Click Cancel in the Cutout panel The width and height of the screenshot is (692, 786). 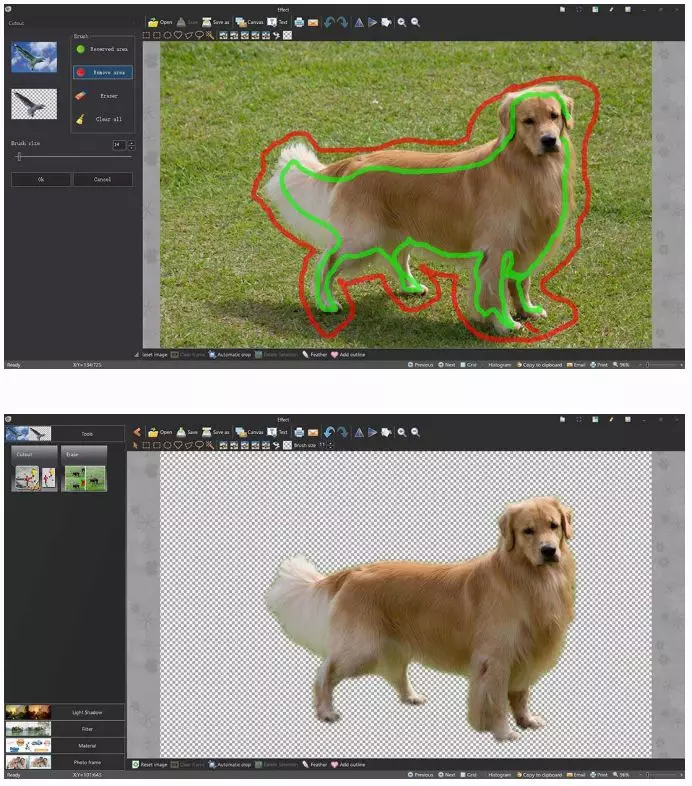tap(103, 179)
